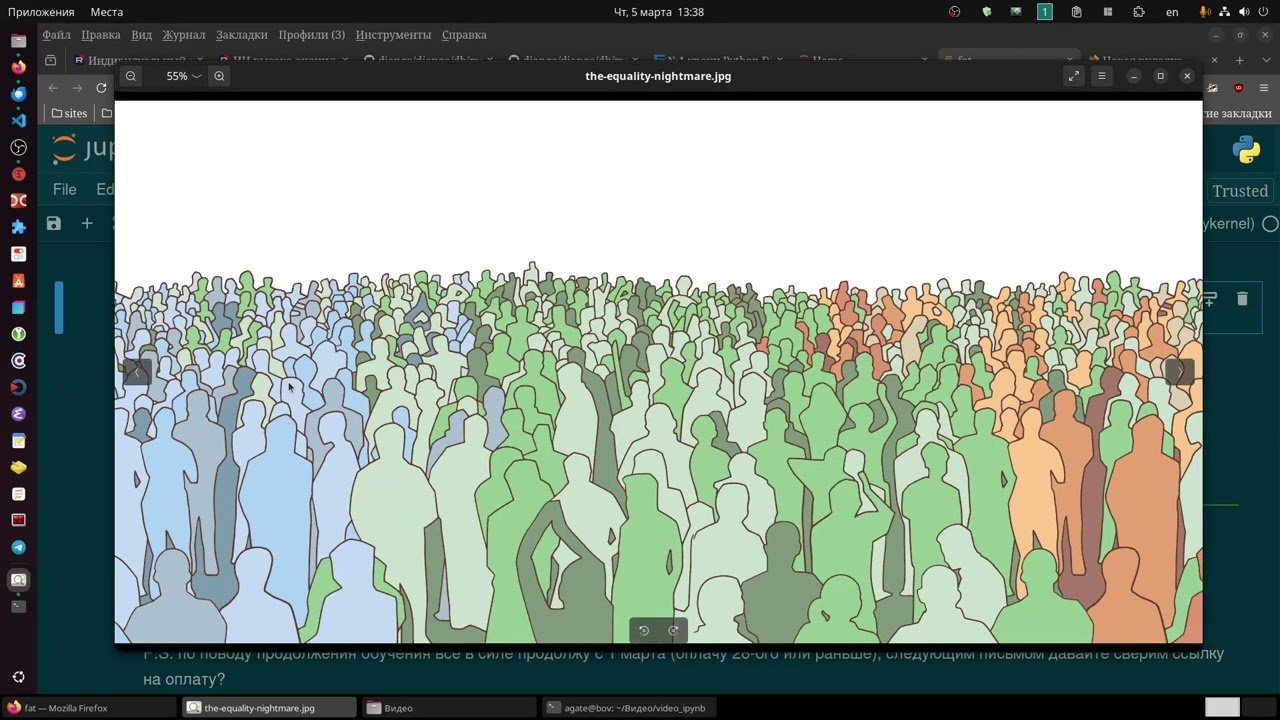Open Места in the top panel
The image size is (1280, 720).
(x=107, y=12)
